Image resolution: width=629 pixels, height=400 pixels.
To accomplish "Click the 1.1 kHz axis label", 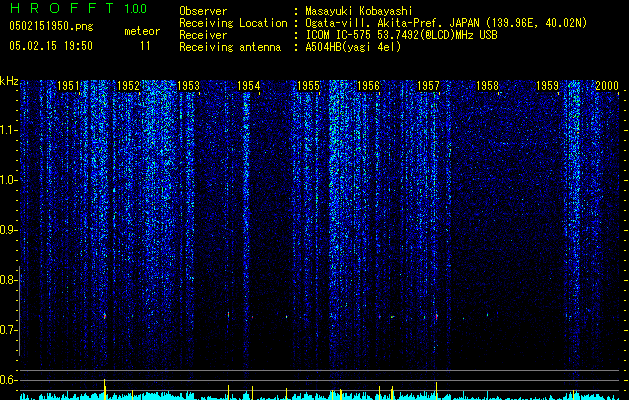I will click(x=8, y=130).
